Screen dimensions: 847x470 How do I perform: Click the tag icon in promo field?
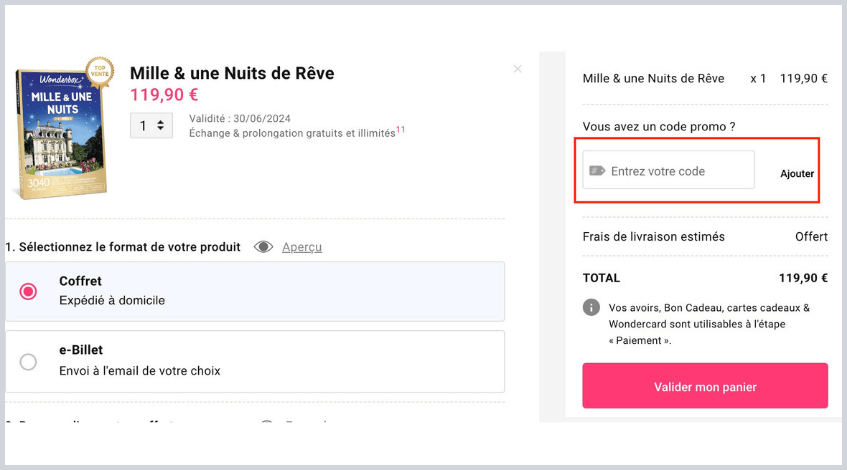pyautogui.click(x=597, y=171)
